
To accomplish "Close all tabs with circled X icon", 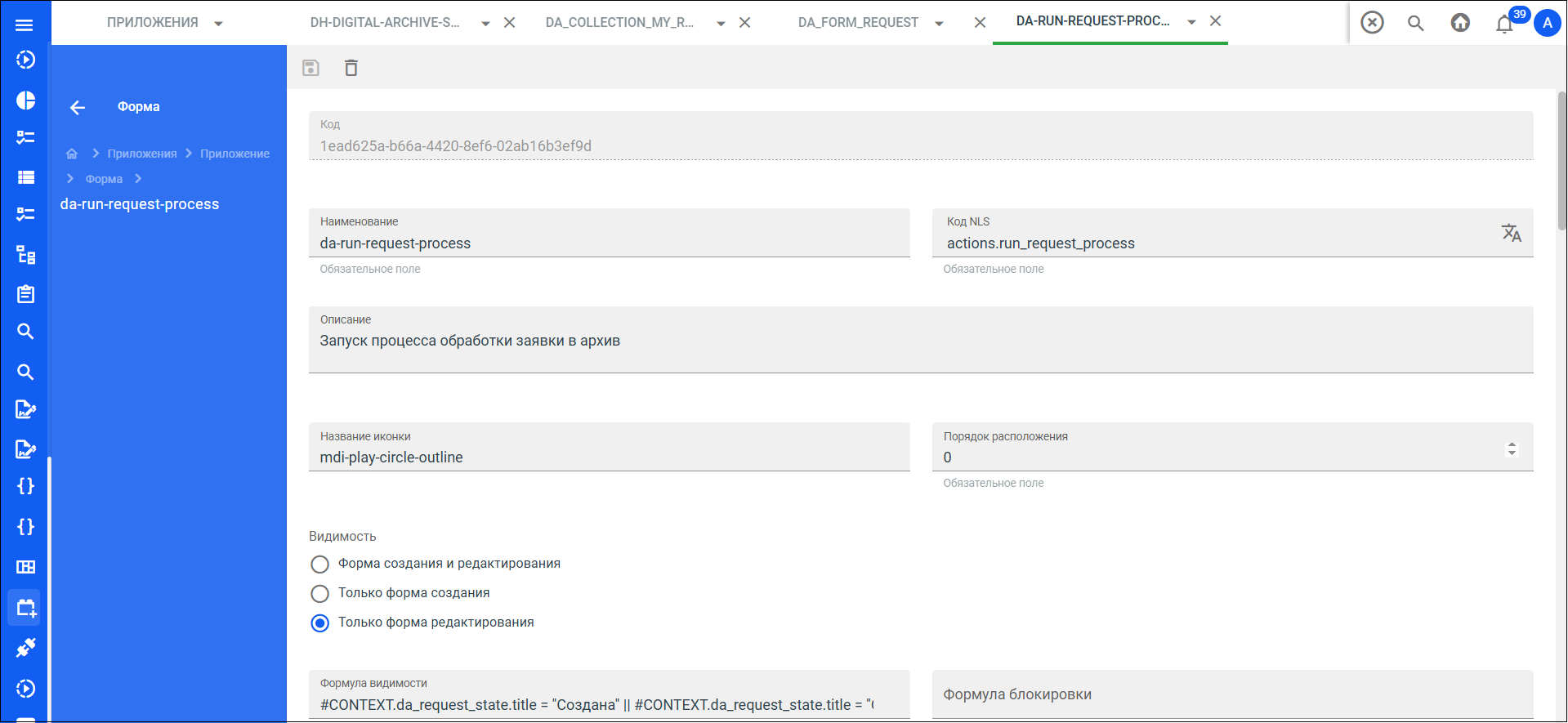I will tap(1372, 22).
